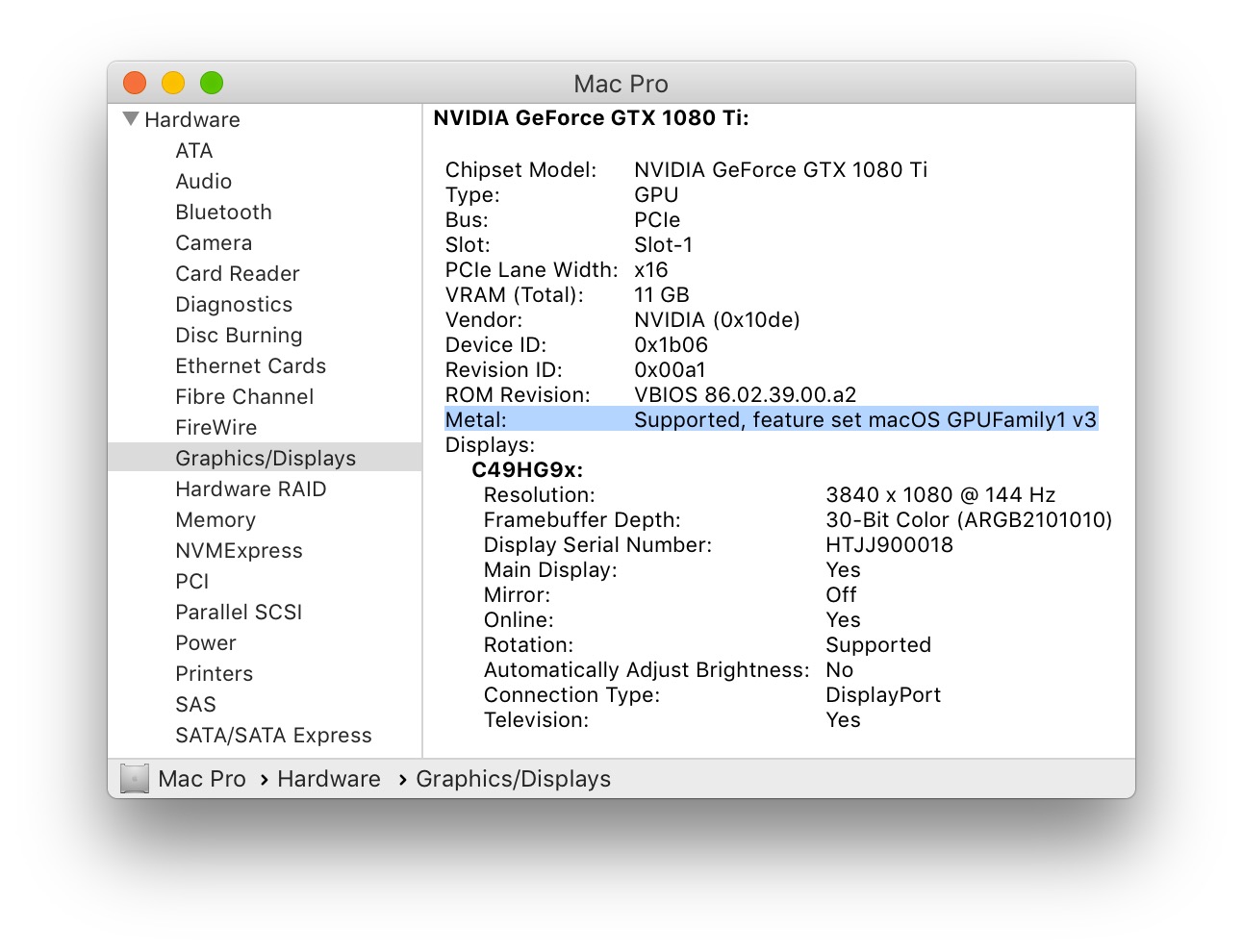1243x952 pixels.
Task: Click the Type GPU value
Action: click(x=656, y=194)
